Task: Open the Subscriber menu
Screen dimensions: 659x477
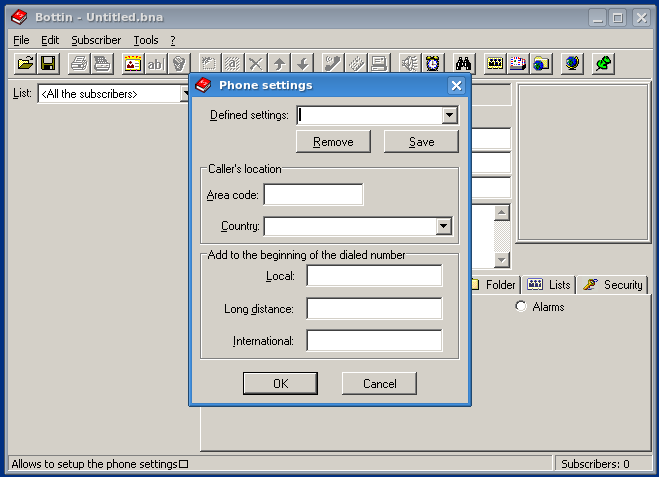Action: point(96,40)
